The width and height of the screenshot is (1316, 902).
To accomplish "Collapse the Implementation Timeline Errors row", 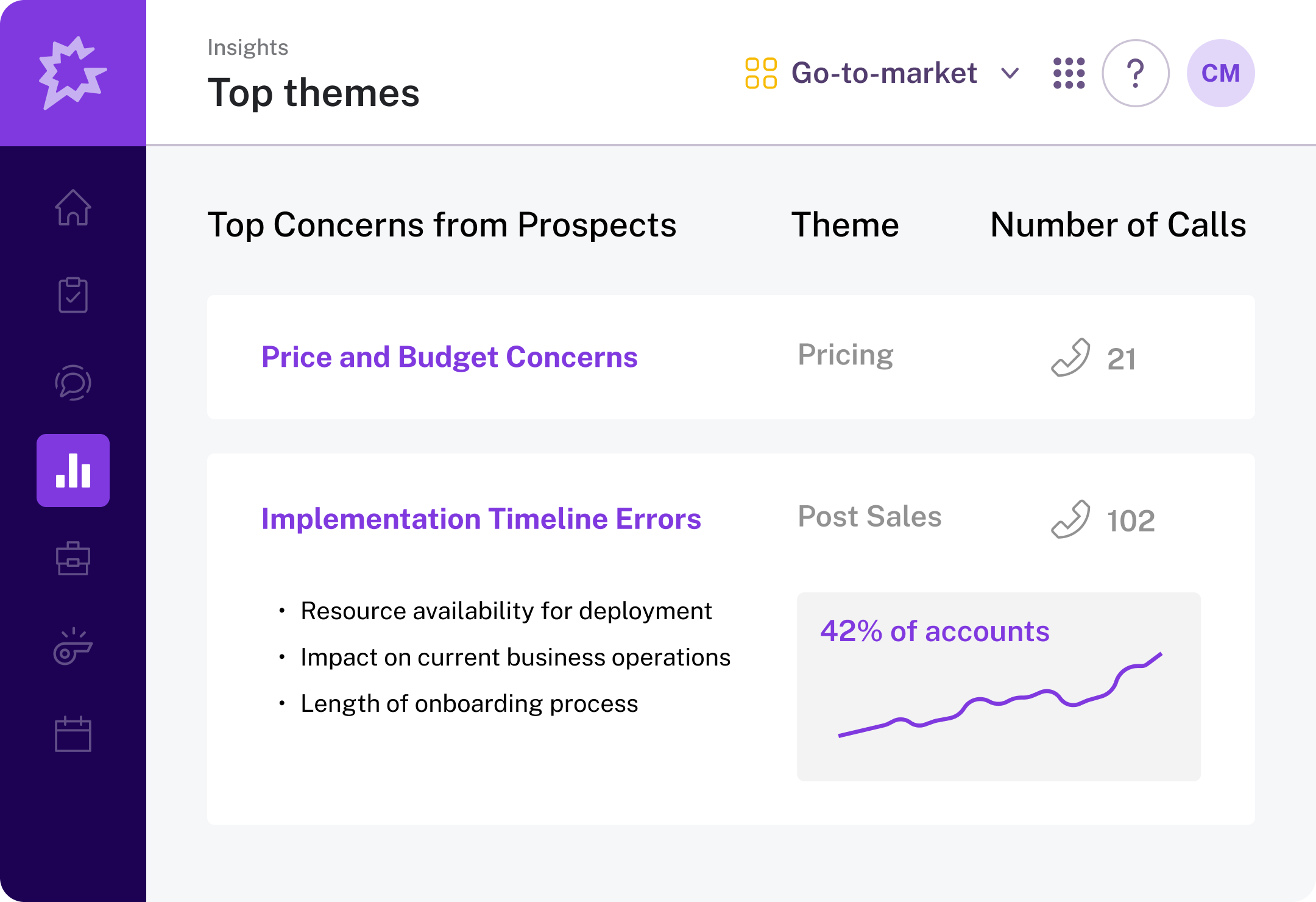I will pyautogui.click(x=481, y=519).
